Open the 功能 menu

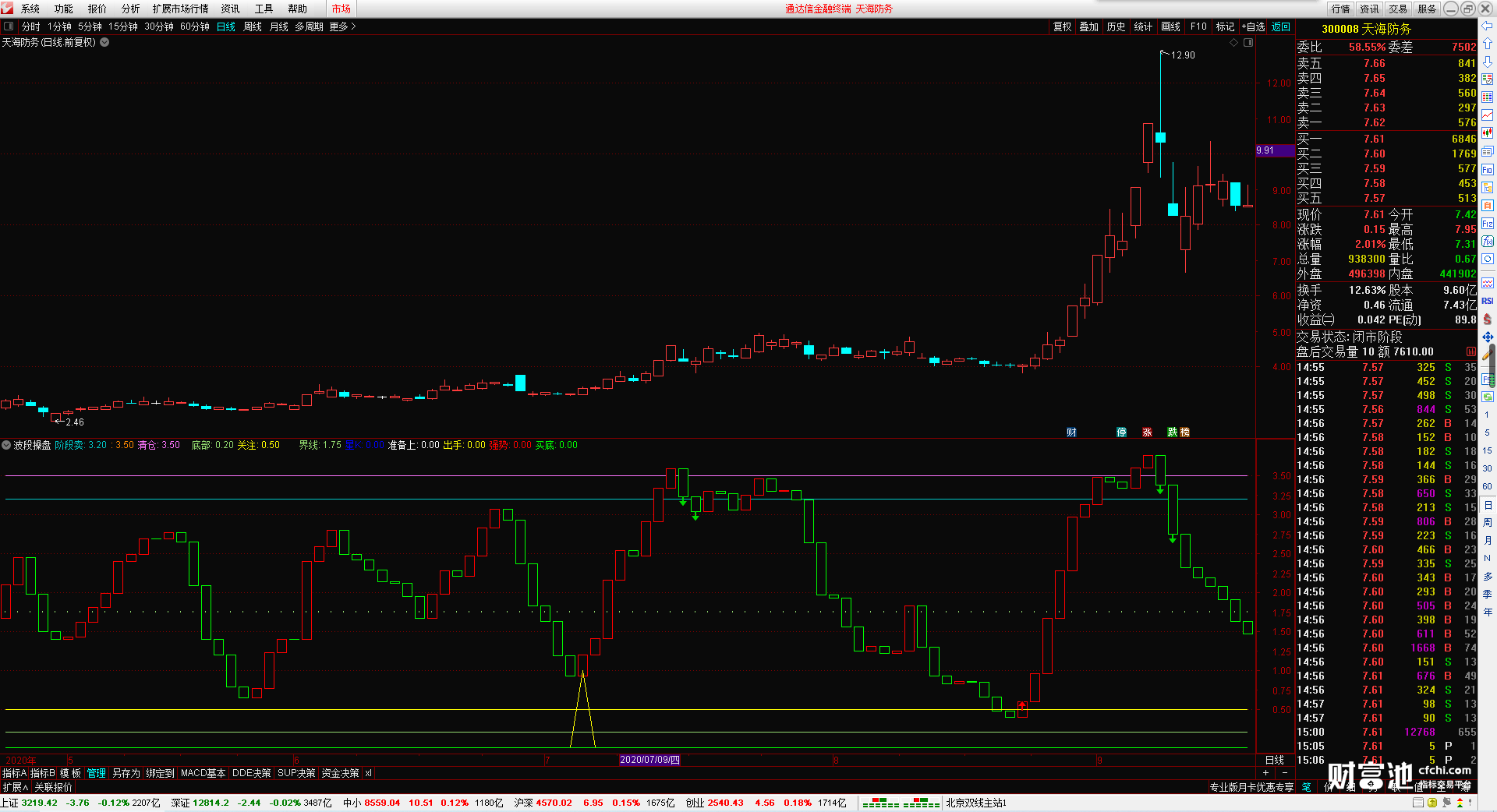click(64, 9)
